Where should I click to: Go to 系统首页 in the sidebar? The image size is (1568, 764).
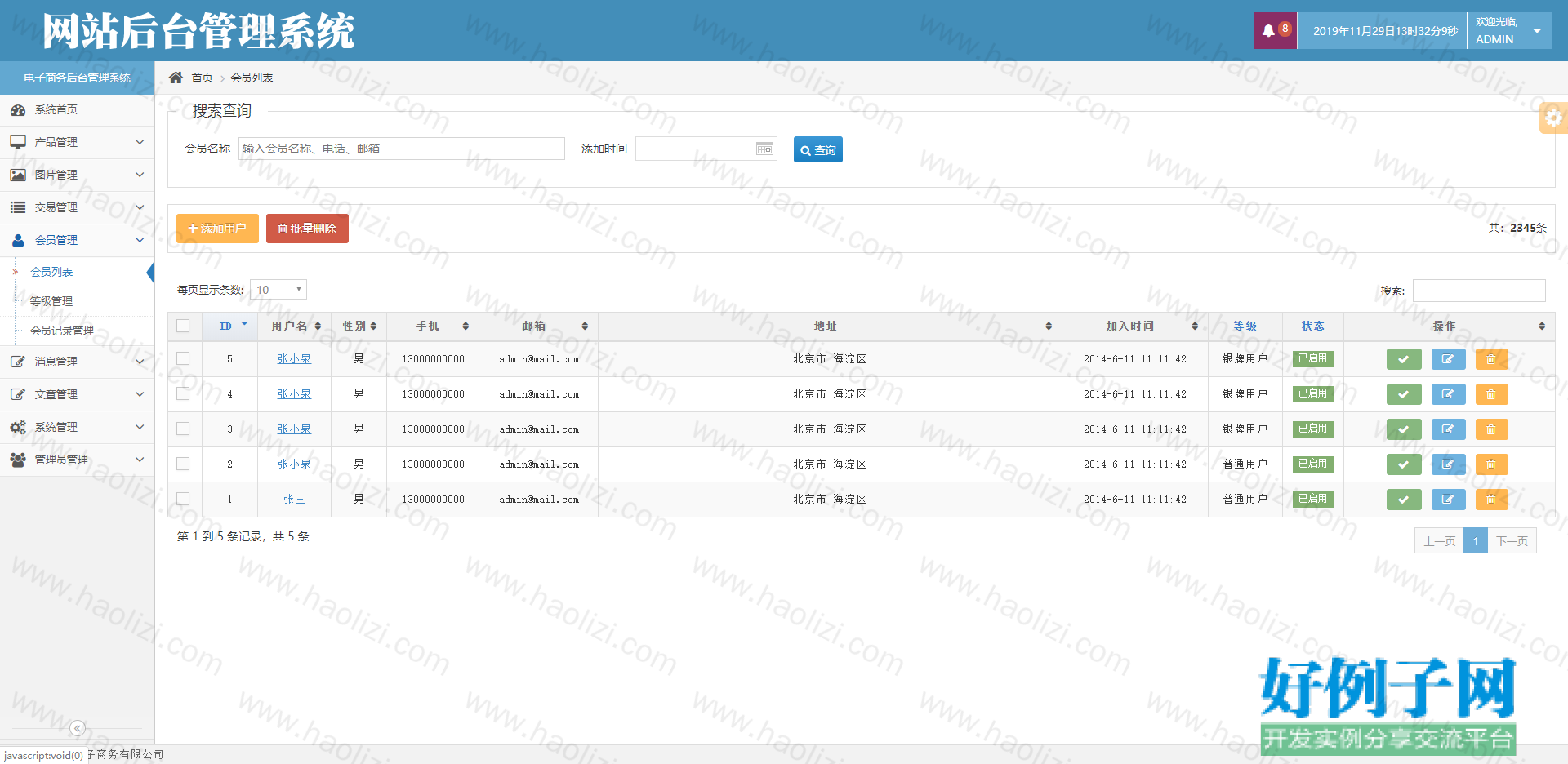click(77, 109)
